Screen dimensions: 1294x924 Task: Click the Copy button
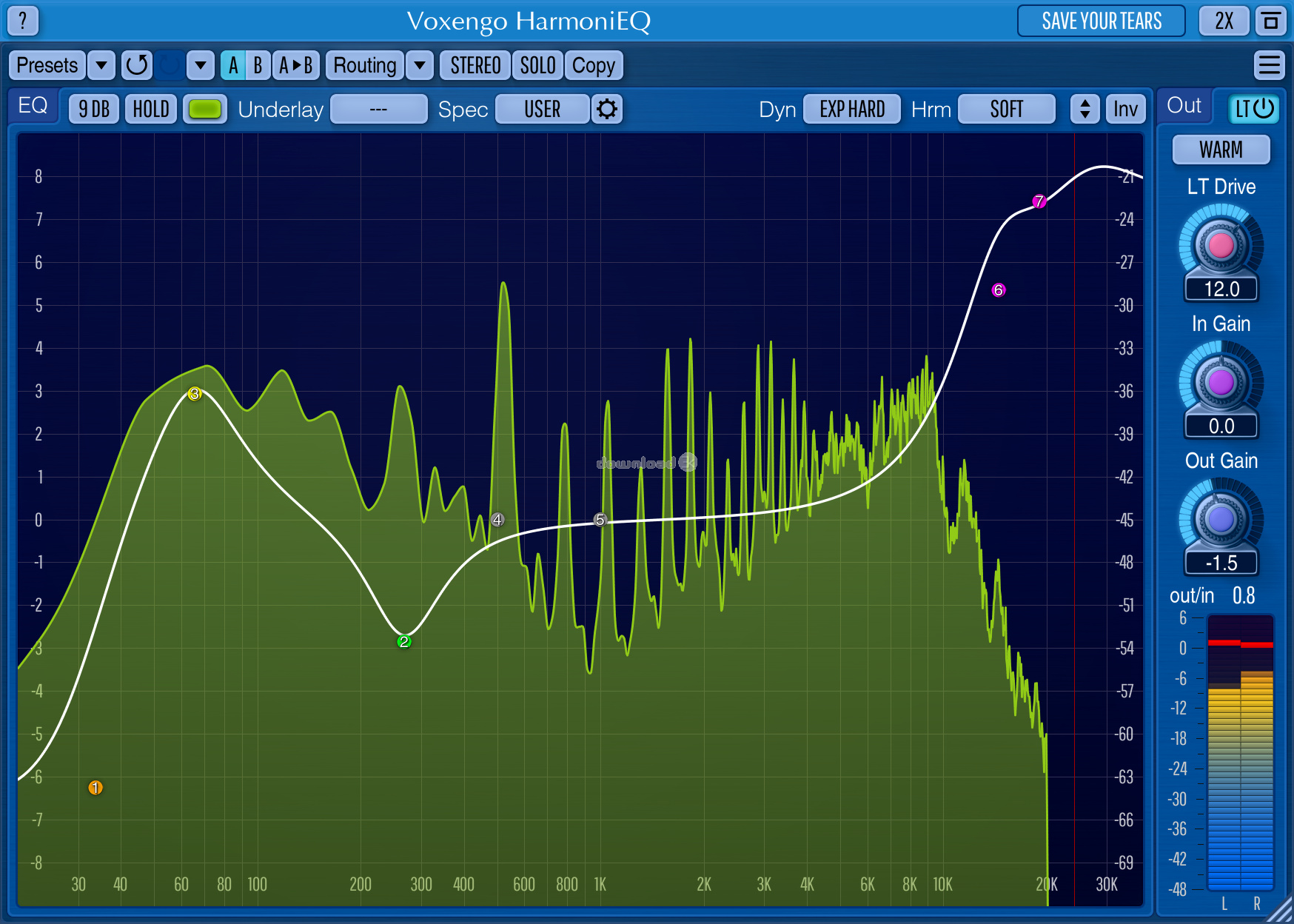tap(594, 65)
